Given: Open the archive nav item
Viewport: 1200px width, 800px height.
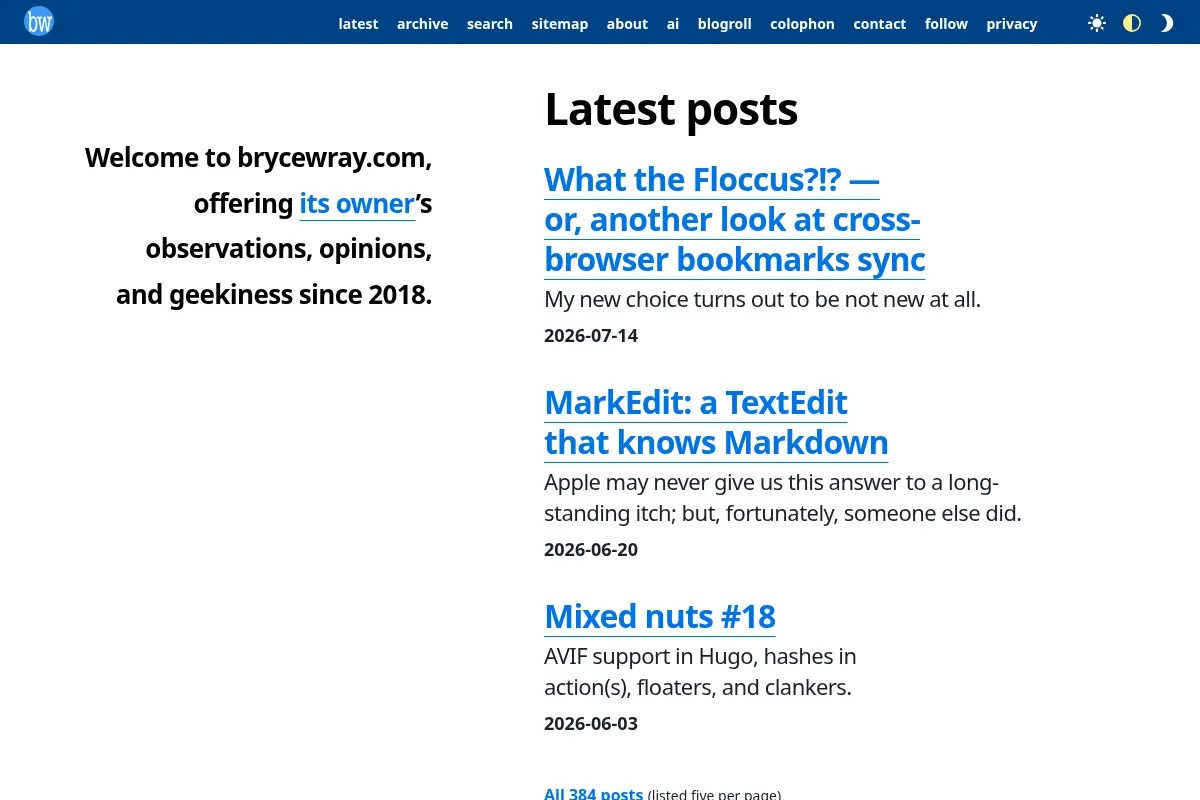Looking at the screenshot, I should pyautogui.click(x=422, y=24).
